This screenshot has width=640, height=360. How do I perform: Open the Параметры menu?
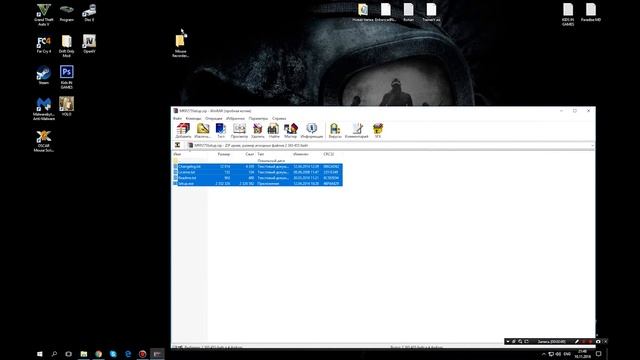click(x=258, y=118)
